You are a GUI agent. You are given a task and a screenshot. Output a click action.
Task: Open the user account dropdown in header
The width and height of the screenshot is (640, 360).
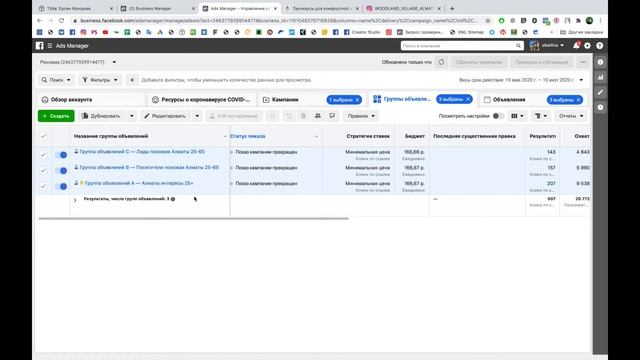(547, 46)
